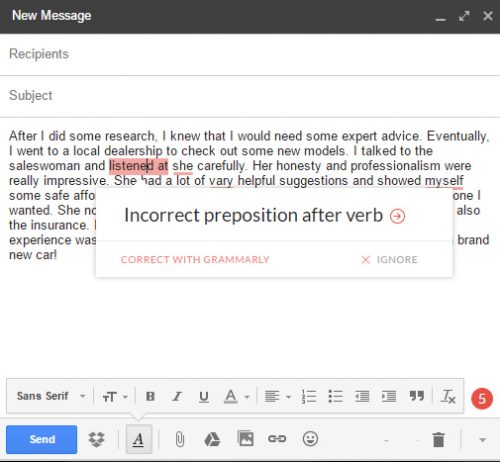Insert an emoticon
The image size is (500, 462).
[310, 439]
